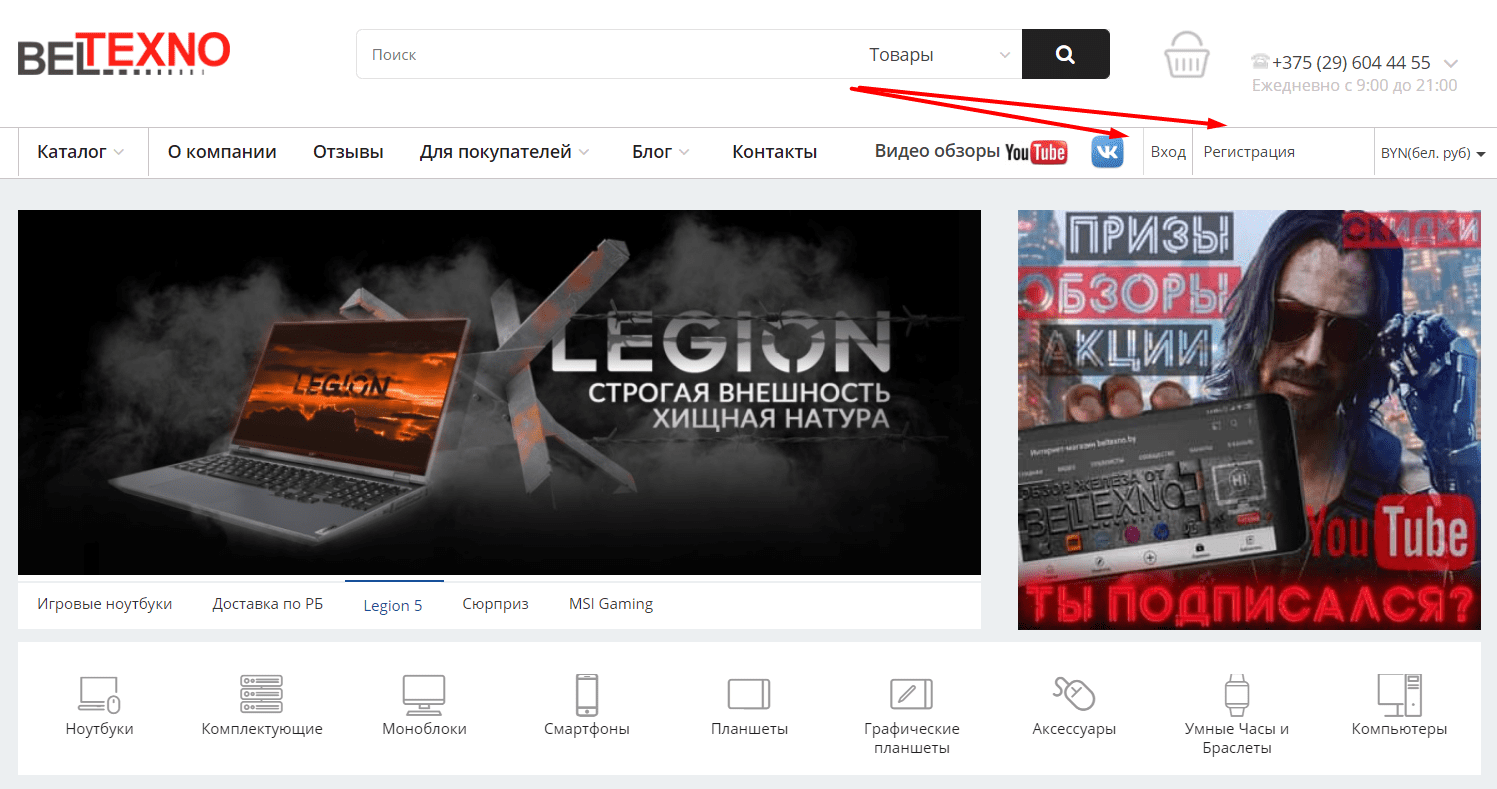Click the +375 (29) 604 44 55 number
The width and height of the screenshot is (1497, 789).
[1351, 62]
